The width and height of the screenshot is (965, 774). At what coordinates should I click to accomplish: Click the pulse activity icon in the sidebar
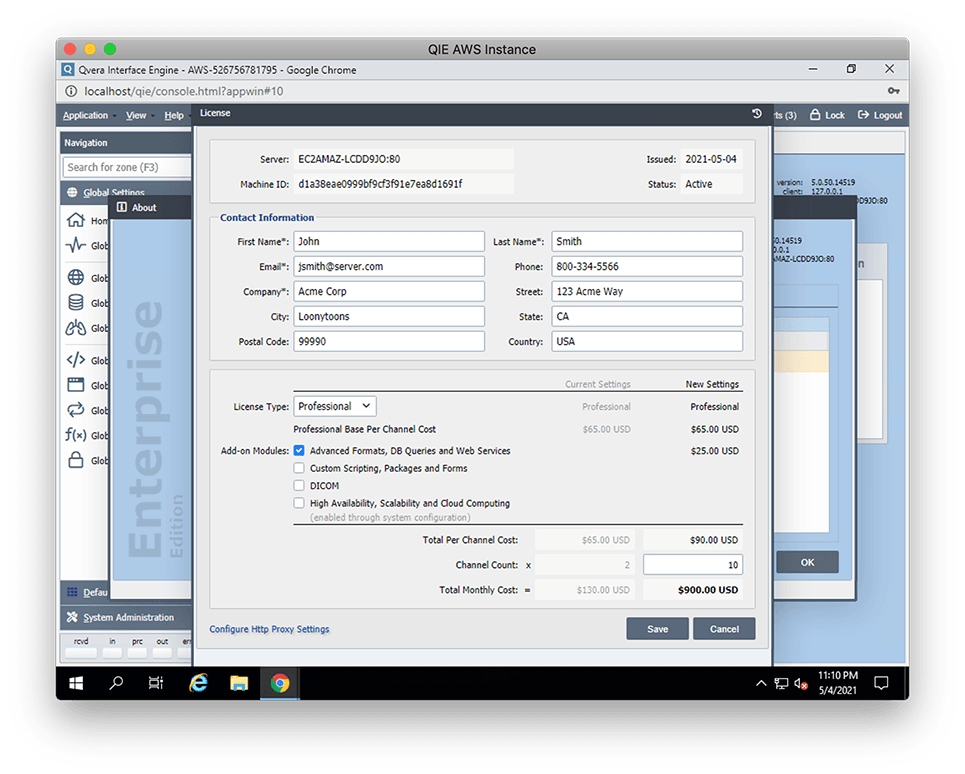pos(76,245)
